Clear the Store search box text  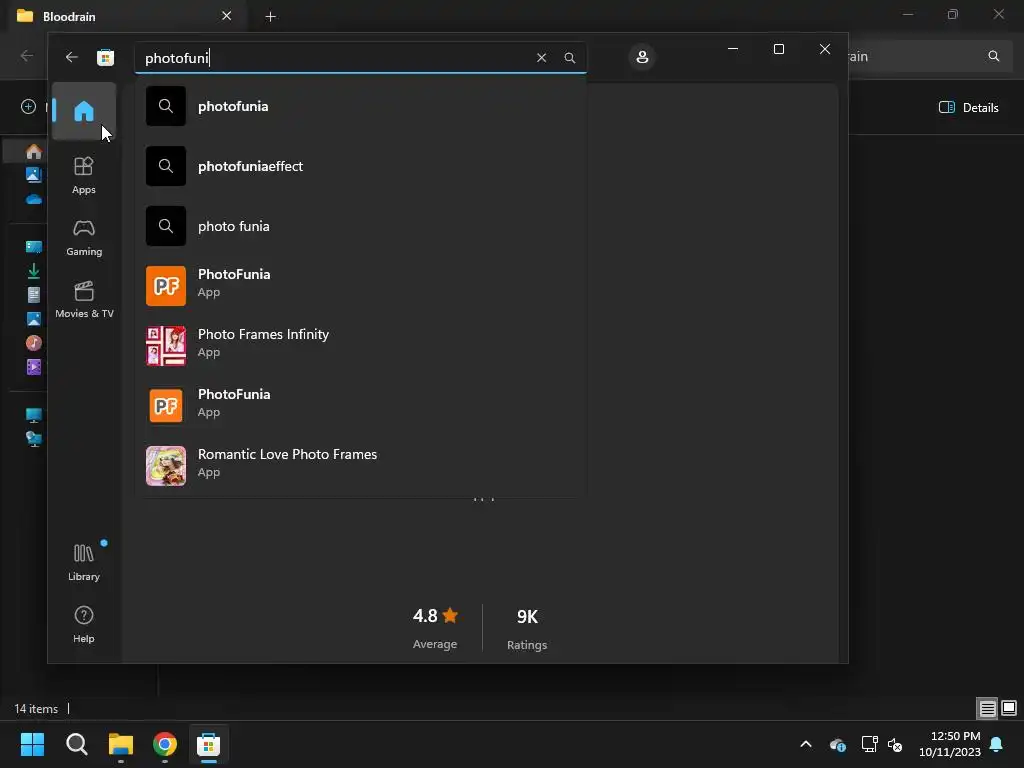[x=541, y=57]
